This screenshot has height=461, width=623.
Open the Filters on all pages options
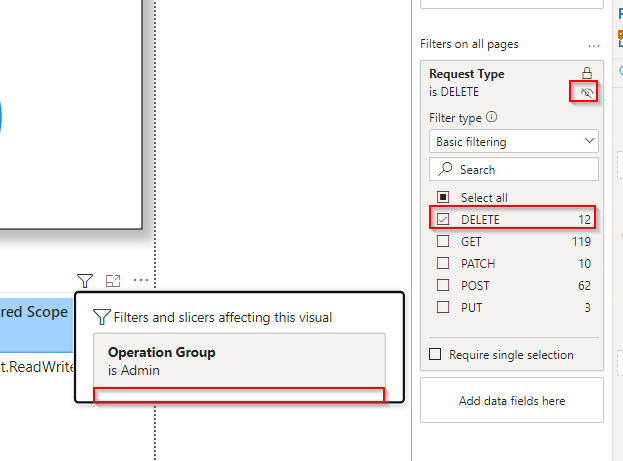point(594,46)
